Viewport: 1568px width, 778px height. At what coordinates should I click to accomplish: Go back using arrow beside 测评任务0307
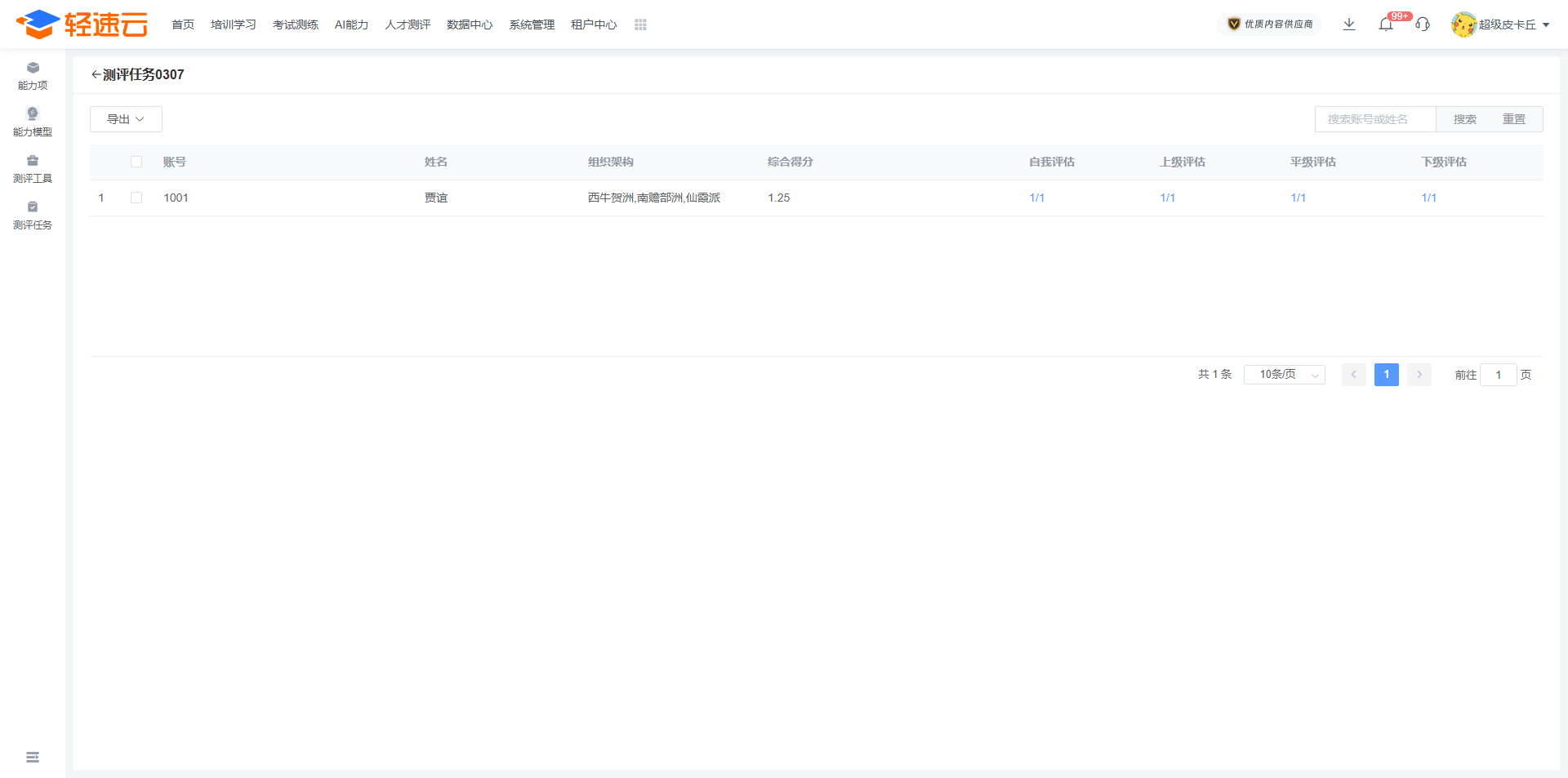(96, 75)
